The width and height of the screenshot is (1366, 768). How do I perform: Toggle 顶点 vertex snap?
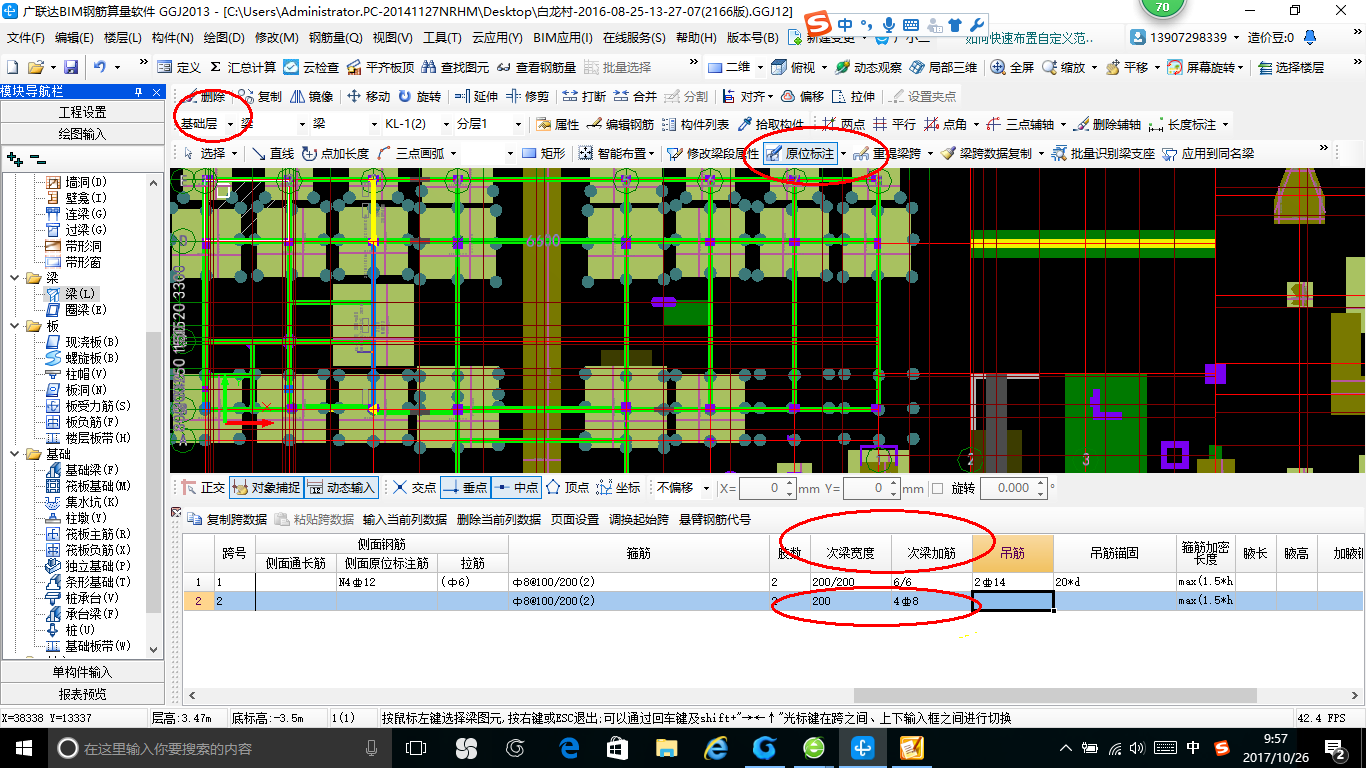point(567,487)
